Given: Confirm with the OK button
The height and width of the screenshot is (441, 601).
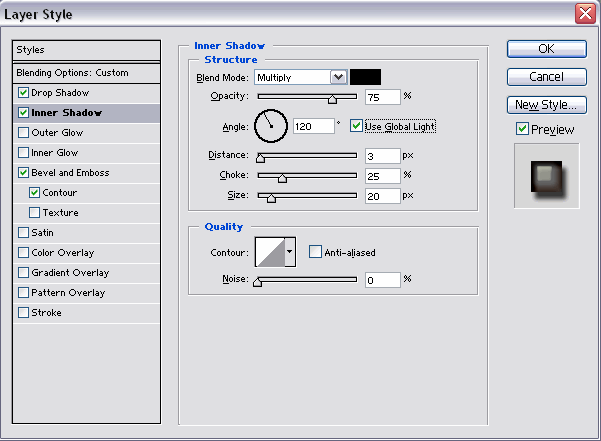Looking at the screenshot, I should pyautogui.click(x=547, y=49).
